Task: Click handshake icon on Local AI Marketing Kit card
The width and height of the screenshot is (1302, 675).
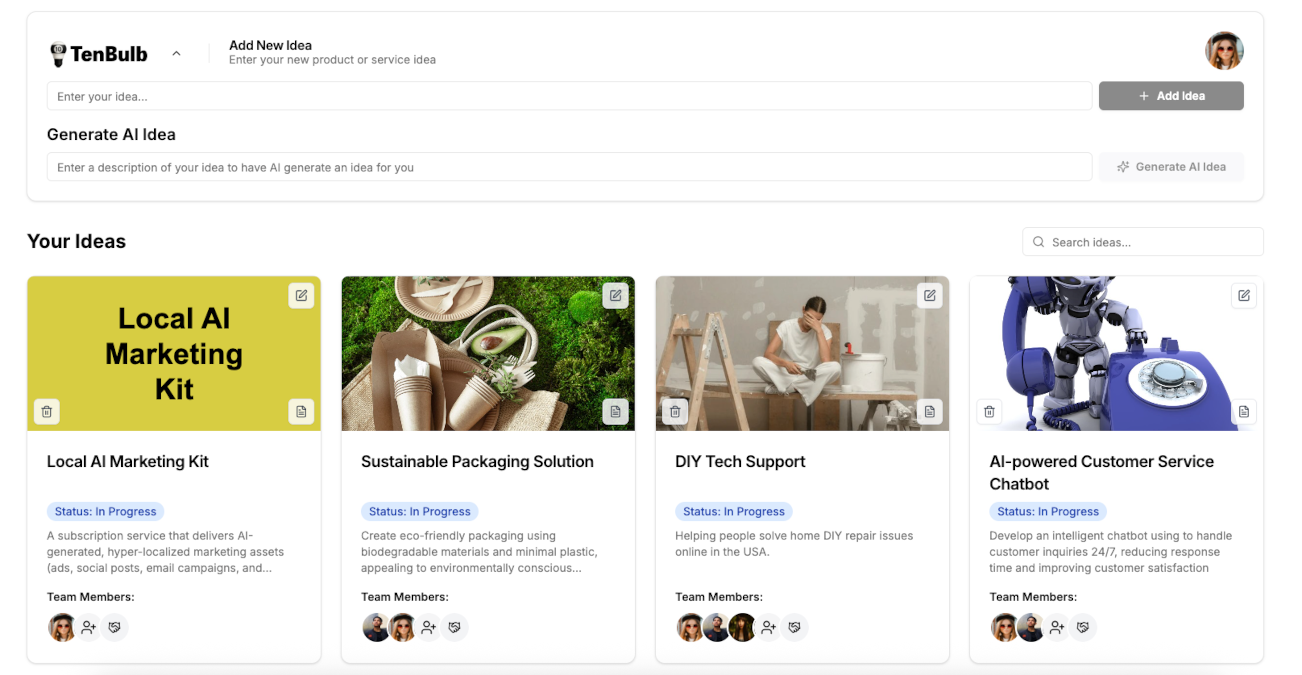Action: click(115, 627)
